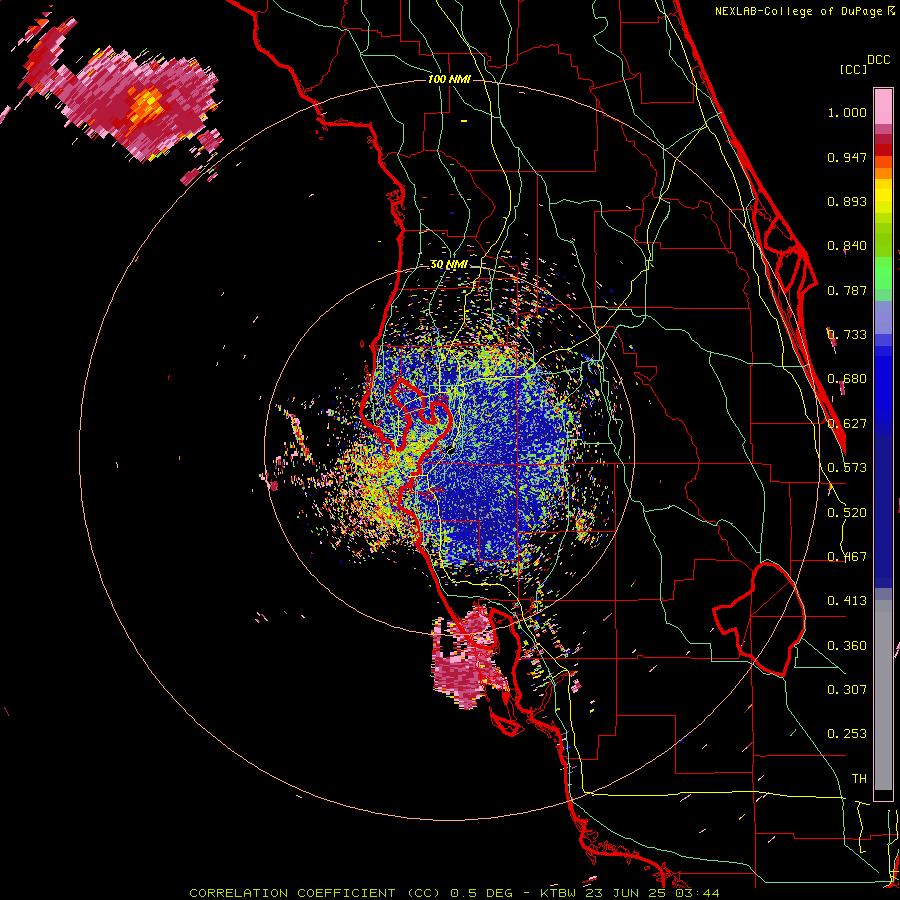Screen dimensions: 900x900
Task: Select the 0.573 scale value
Action: point(847,467)
